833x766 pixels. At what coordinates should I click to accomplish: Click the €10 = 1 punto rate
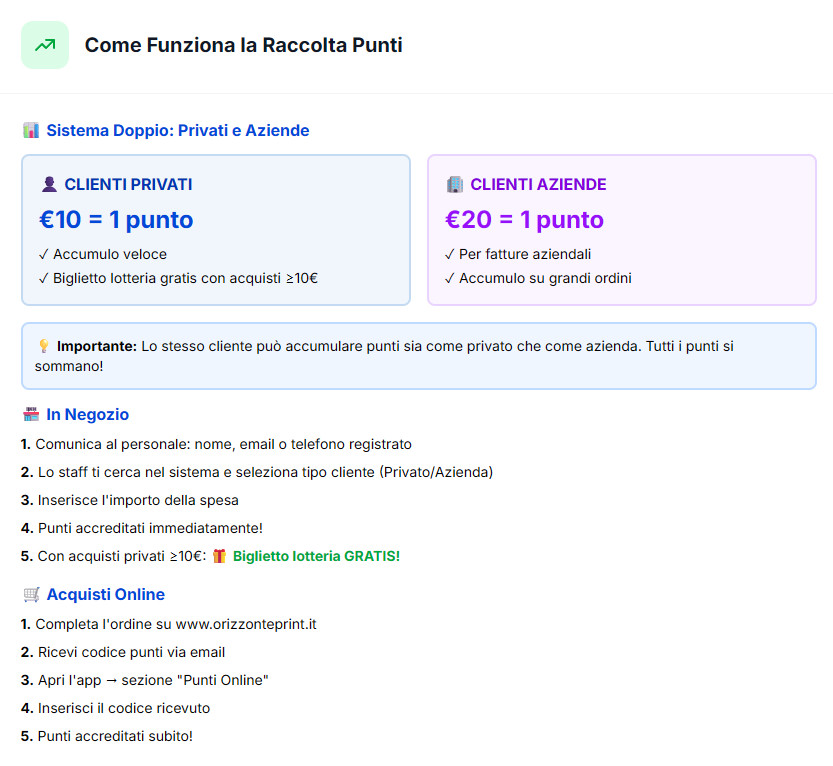click(x=116, y=219)
